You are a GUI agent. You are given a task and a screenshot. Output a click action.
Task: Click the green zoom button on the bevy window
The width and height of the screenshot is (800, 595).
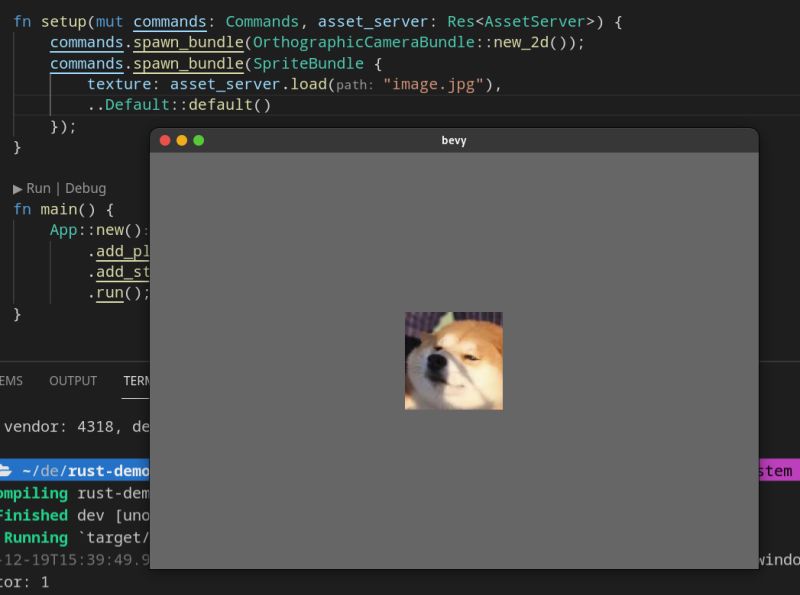[x=198, y=141]
